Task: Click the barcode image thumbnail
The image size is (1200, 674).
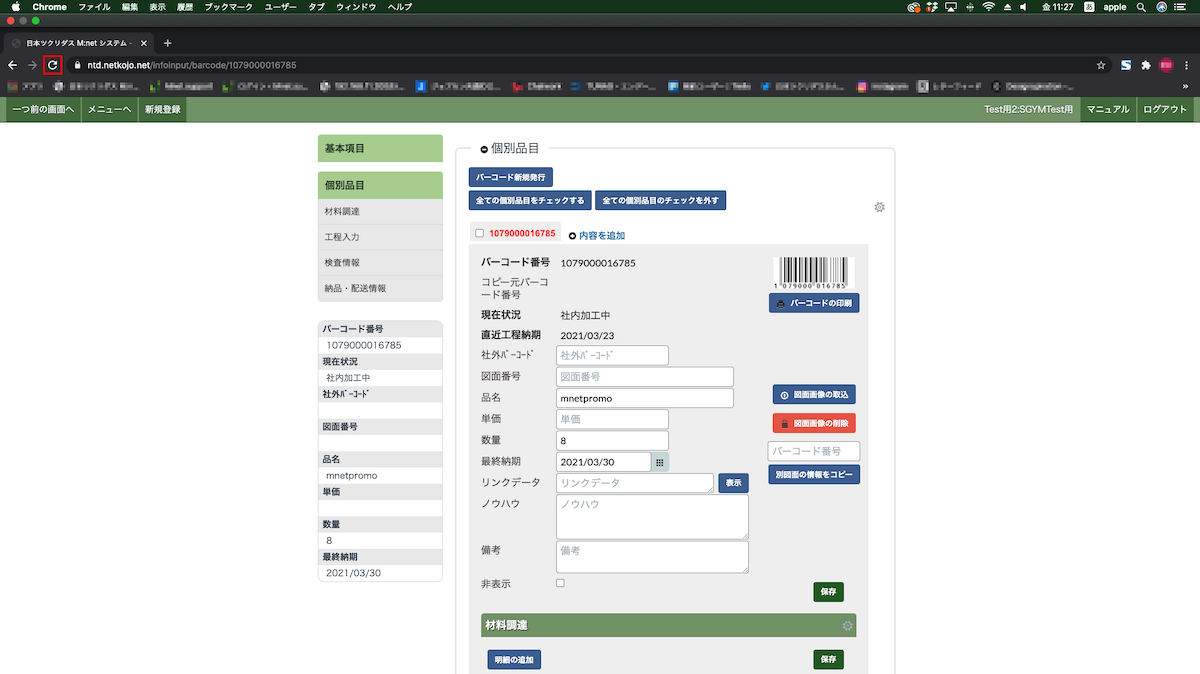Action: (x=813, y=272)
